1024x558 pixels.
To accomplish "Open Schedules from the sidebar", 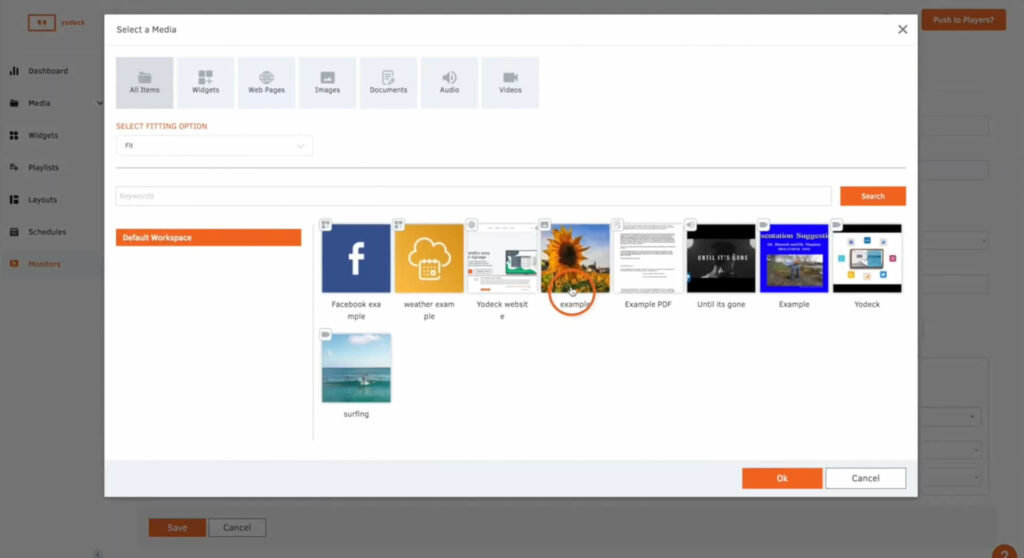I will (x=46, y=232).
